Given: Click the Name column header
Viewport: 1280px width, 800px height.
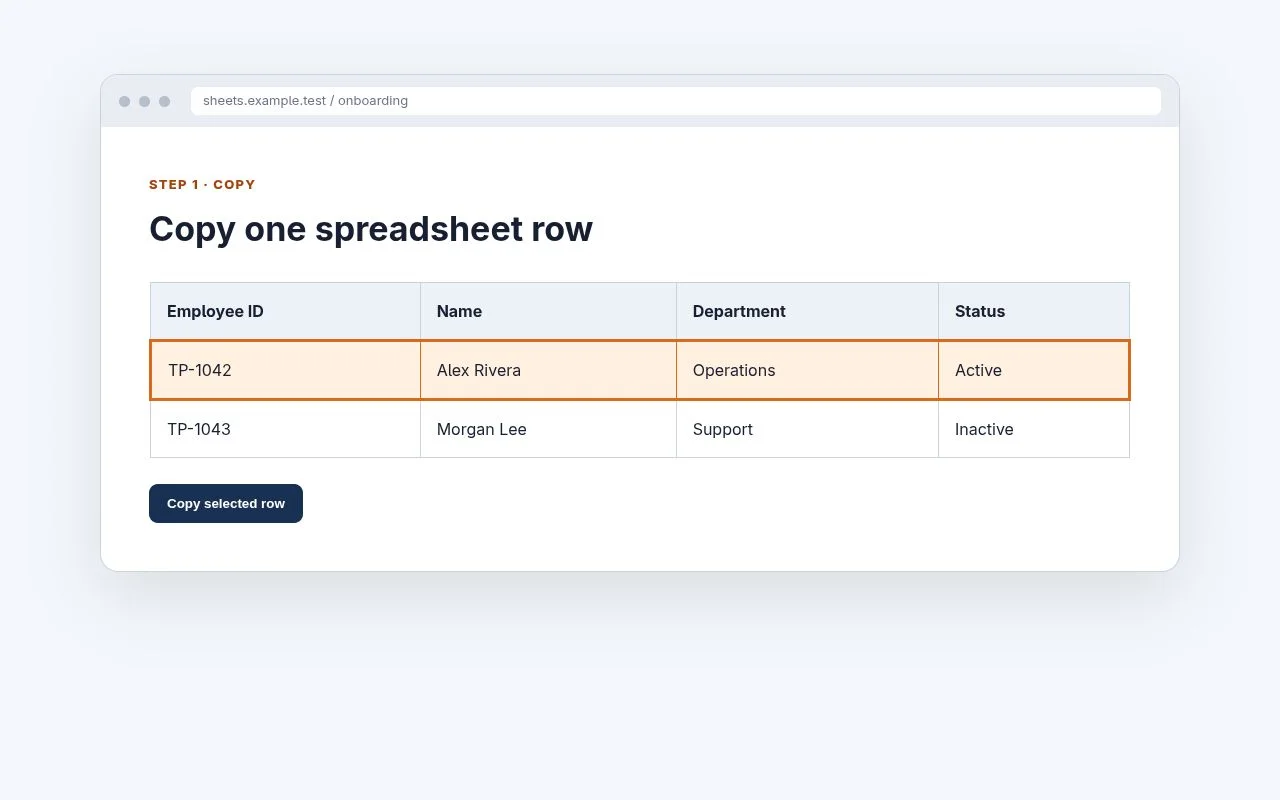Looking at the screenshot, I should click(548, 311).
